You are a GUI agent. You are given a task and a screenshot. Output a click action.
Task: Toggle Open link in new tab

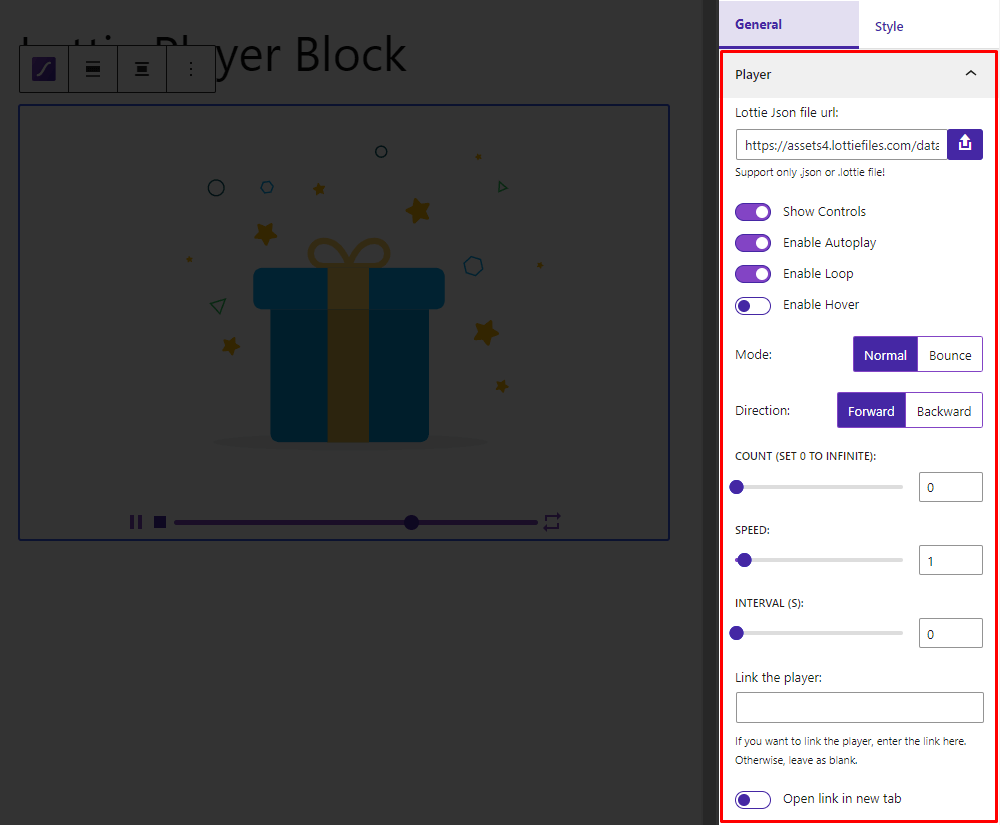pyautogui.click(x=753, y=799)
